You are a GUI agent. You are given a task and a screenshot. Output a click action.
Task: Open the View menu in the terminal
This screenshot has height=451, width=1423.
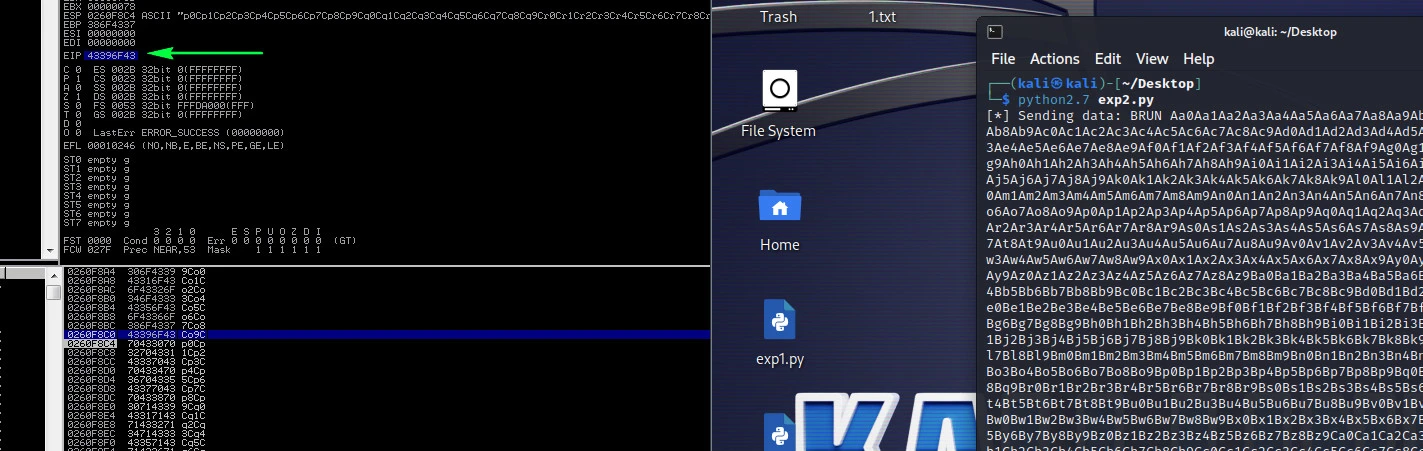1152,59
